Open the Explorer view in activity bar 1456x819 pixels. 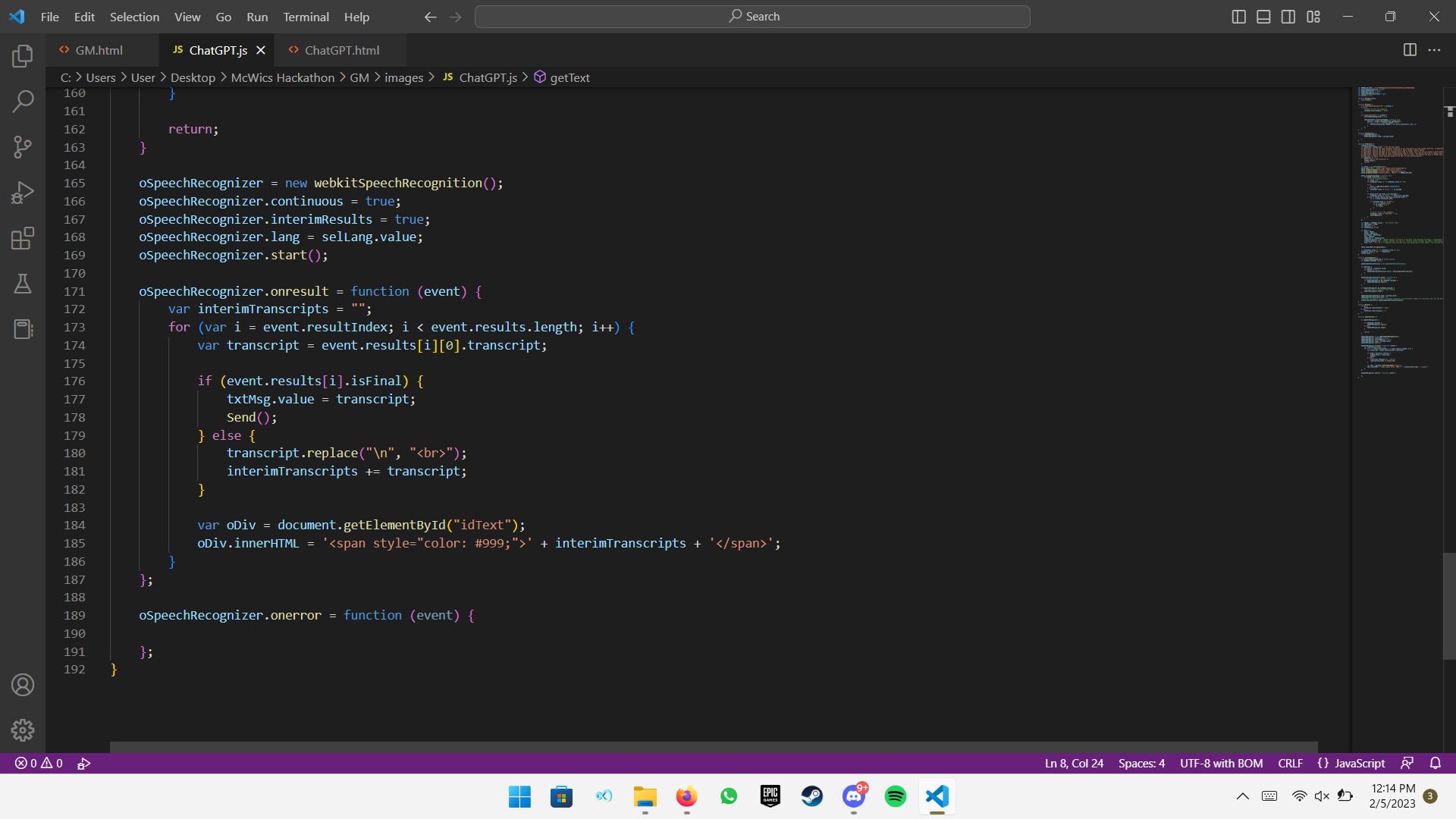tap(23, 56)
